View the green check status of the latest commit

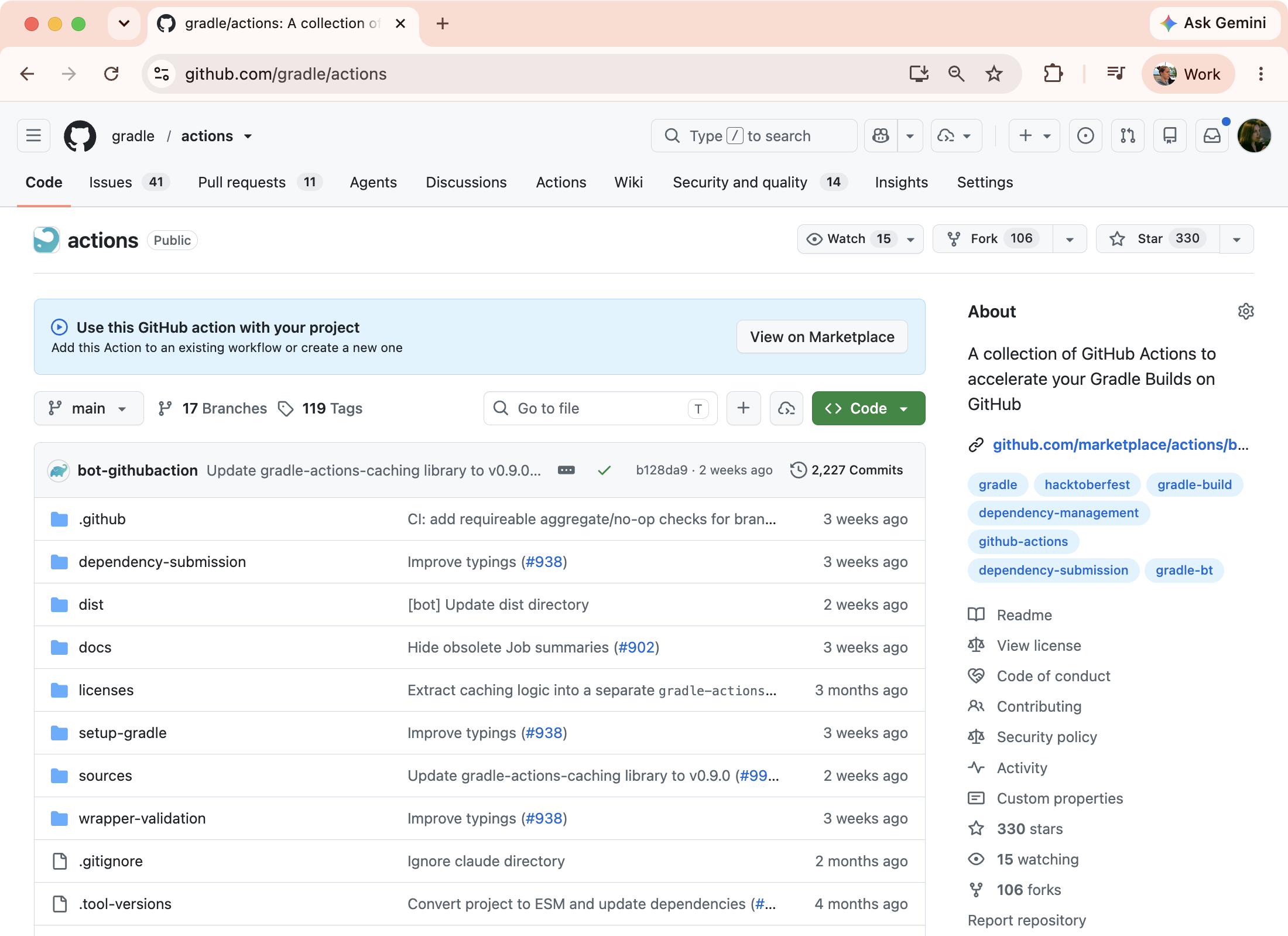pos(604,470)
